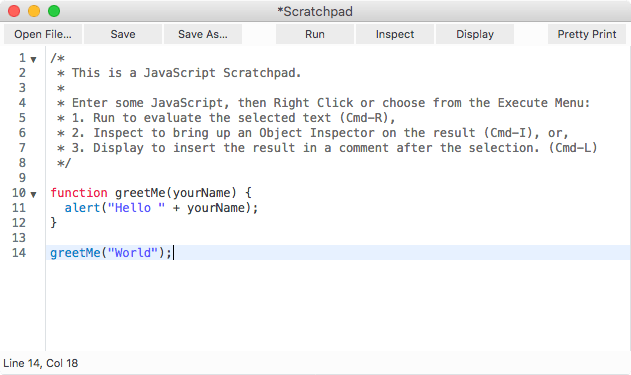Open the Save As... dialog

[x=203, y=34]
